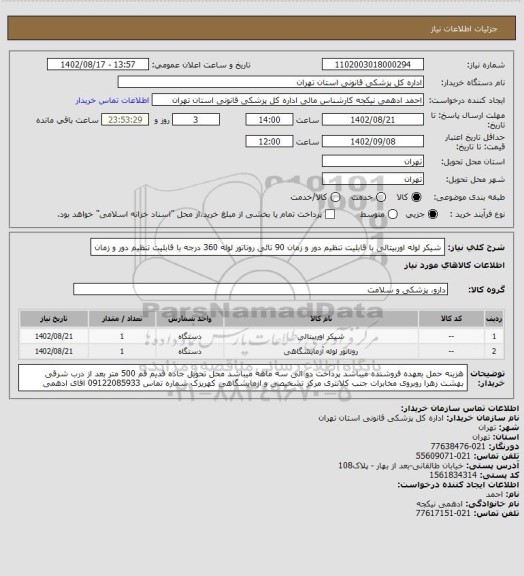Click the row 2 unit دستگاه
The height and width of the screenshot is (576, 524).
[x=190, y=352]
